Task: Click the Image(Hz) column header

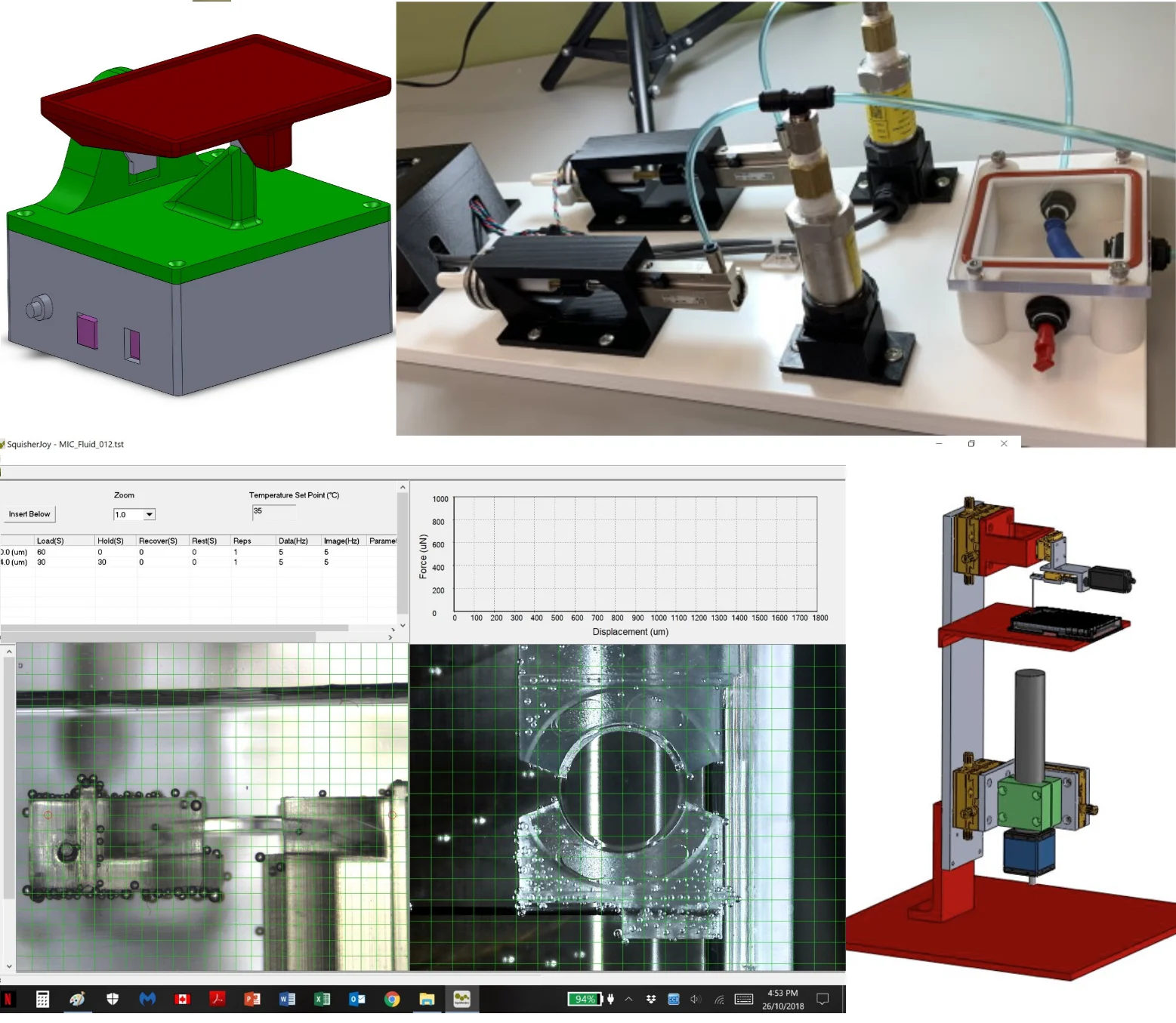Action: [344, 541]
